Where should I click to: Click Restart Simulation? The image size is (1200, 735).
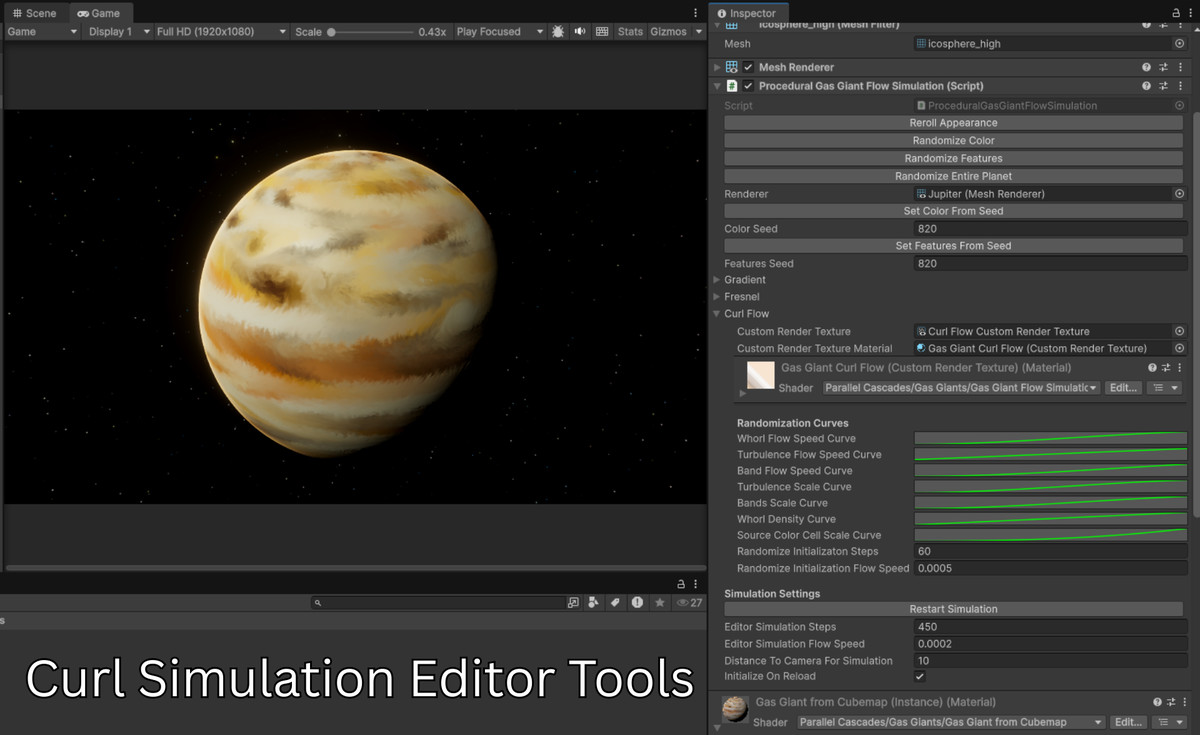tap(953, 608)
